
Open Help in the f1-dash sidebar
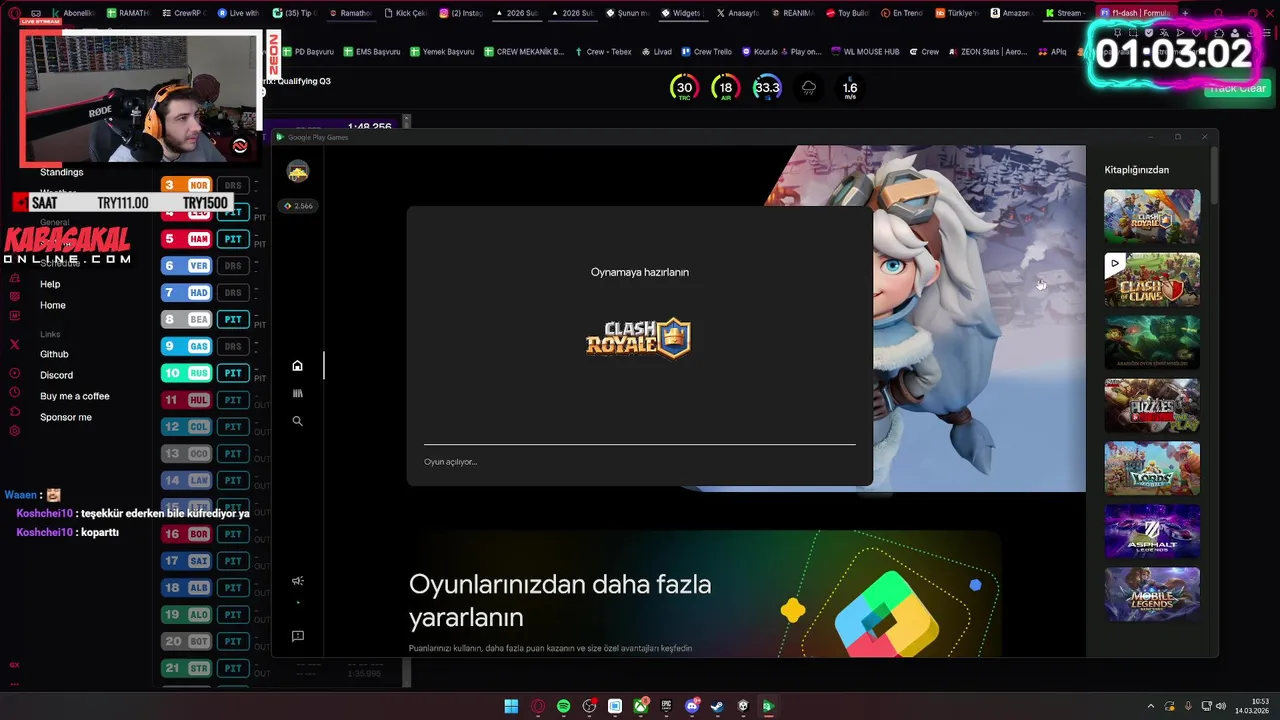click(x=50, y=284)
